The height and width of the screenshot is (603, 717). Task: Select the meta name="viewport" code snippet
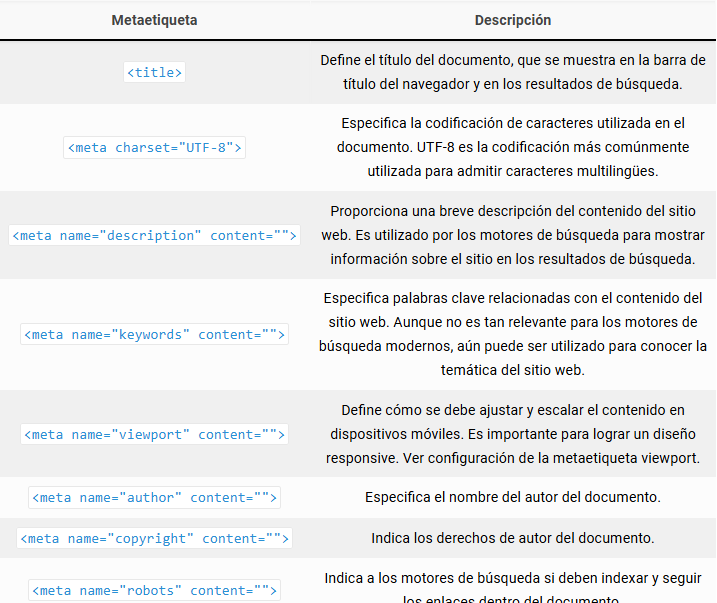(154, 434)
